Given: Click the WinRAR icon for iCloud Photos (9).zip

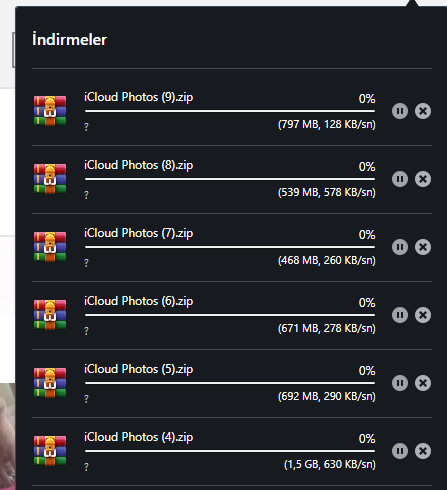Looking at the screenshot, I should [50, 111].
